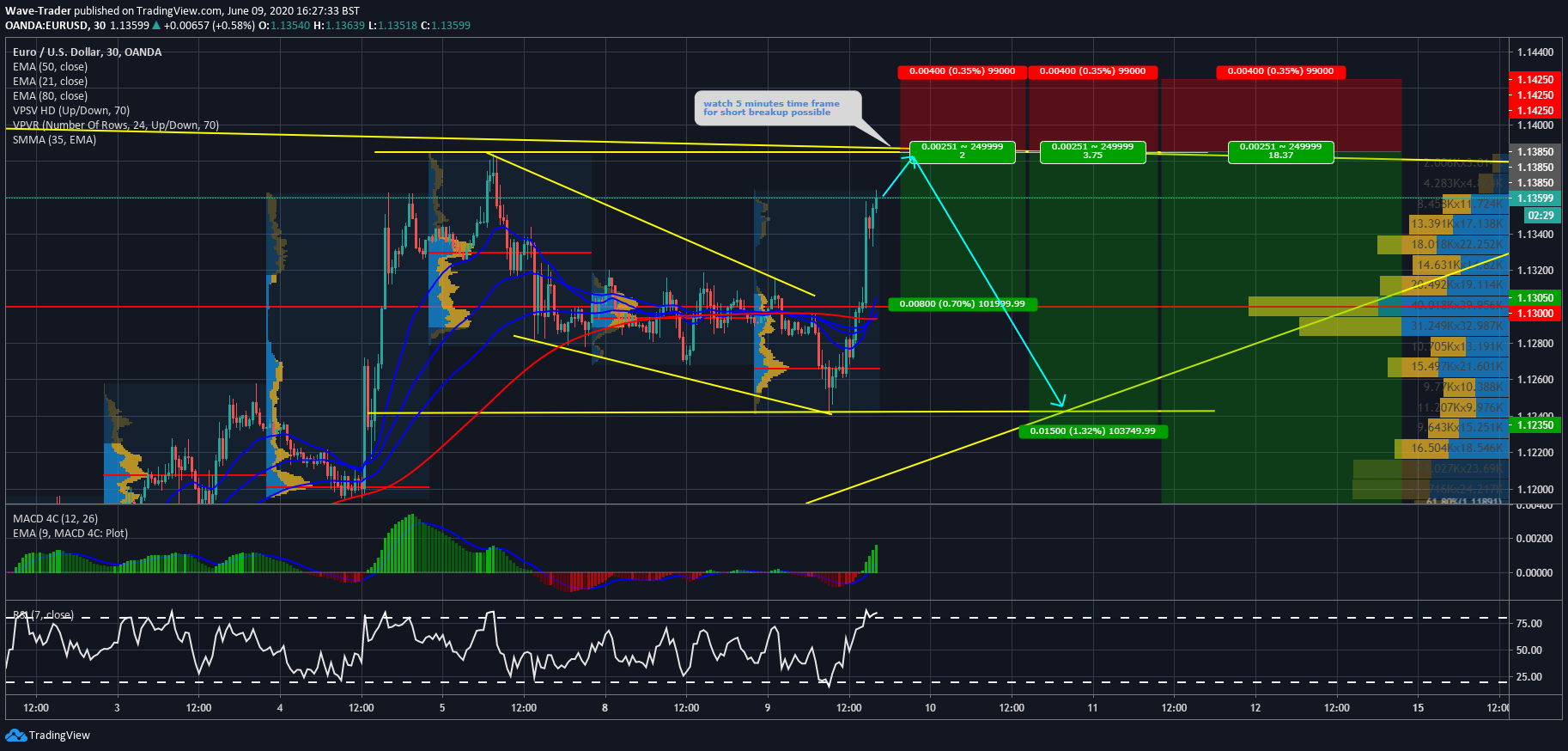Click the date label 8 on time axis
Image resolution: width=1568 pixels, height=751 pixels.
click(605, 708)
